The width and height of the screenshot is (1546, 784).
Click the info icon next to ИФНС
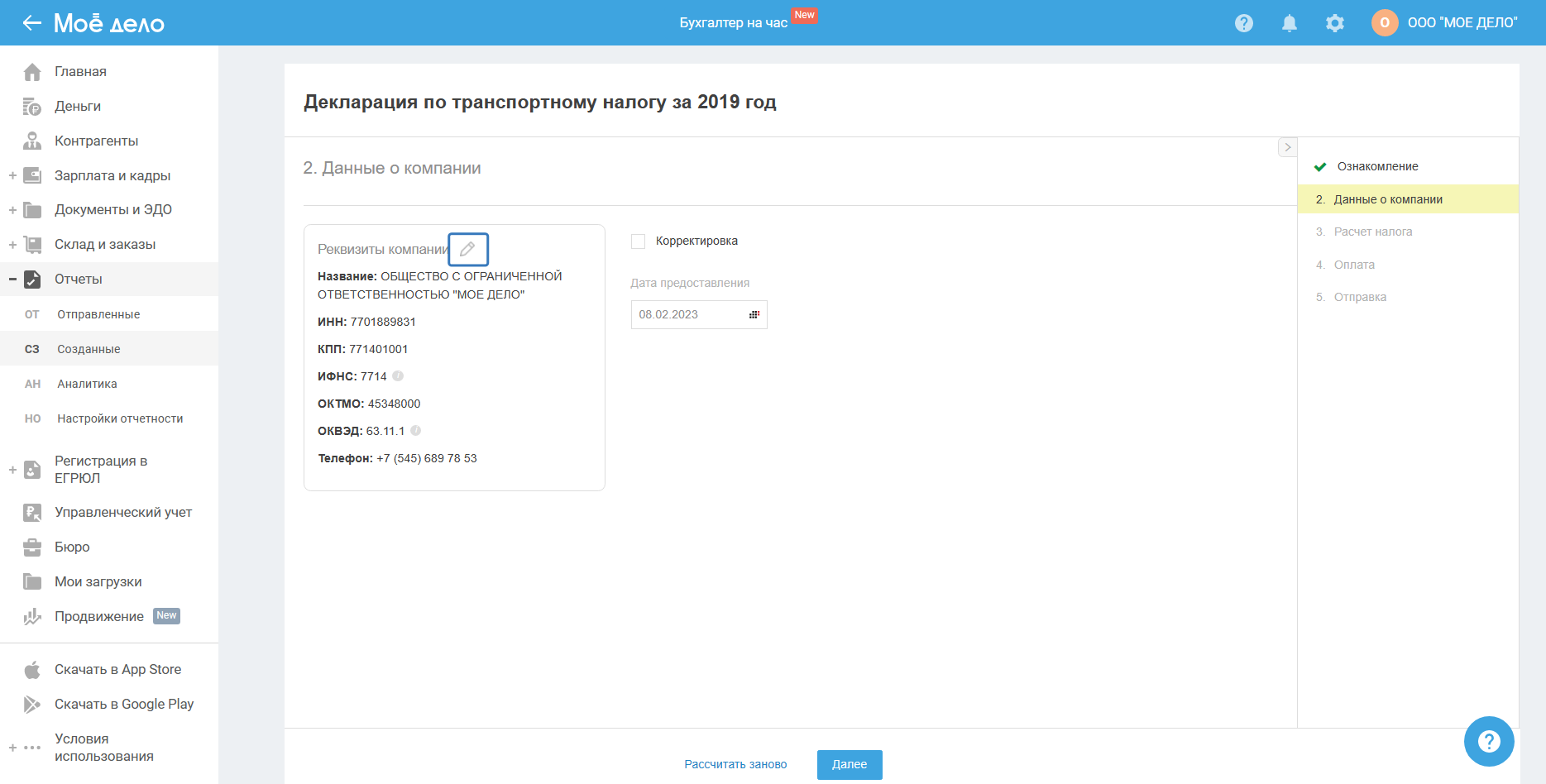tap(398, 376)
